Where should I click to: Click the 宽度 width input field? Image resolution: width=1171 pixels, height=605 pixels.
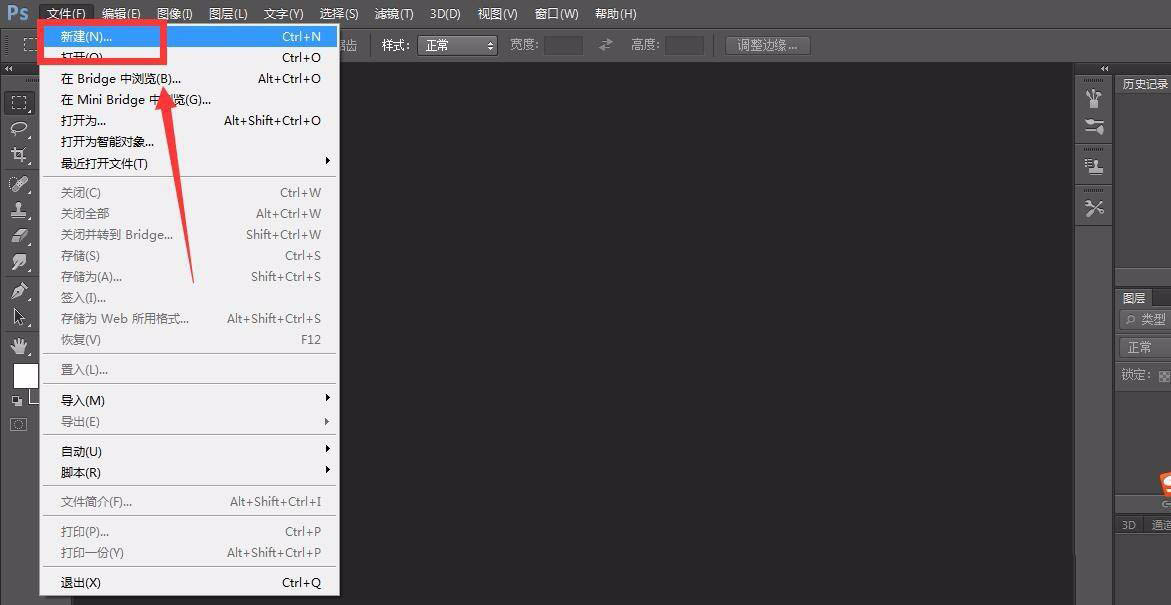[x=563, y=46]
